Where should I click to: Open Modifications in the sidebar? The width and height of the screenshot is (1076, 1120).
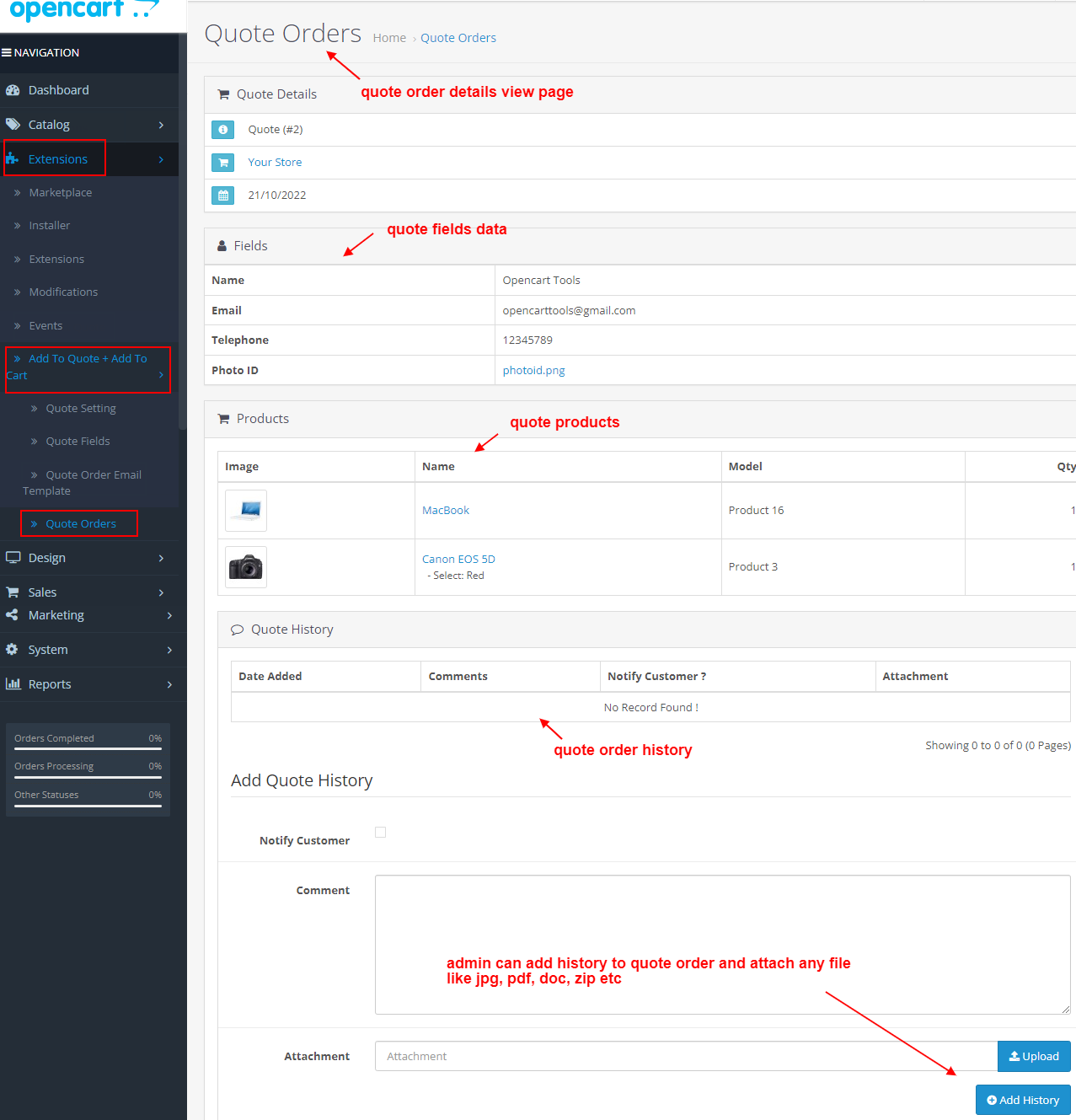click(x=63, y=292)
